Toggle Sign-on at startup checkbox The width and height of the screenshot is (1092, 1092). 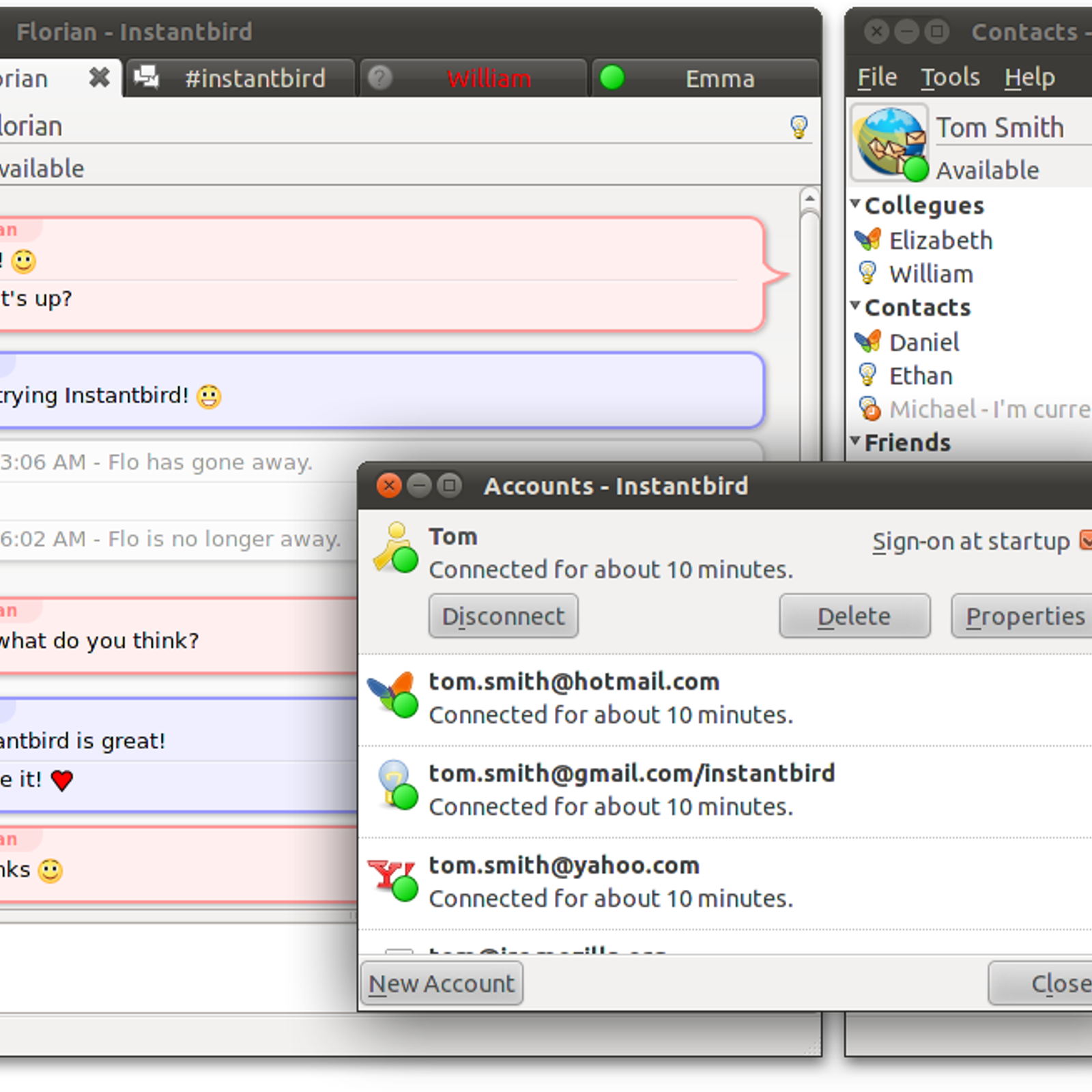[1086, 540]
